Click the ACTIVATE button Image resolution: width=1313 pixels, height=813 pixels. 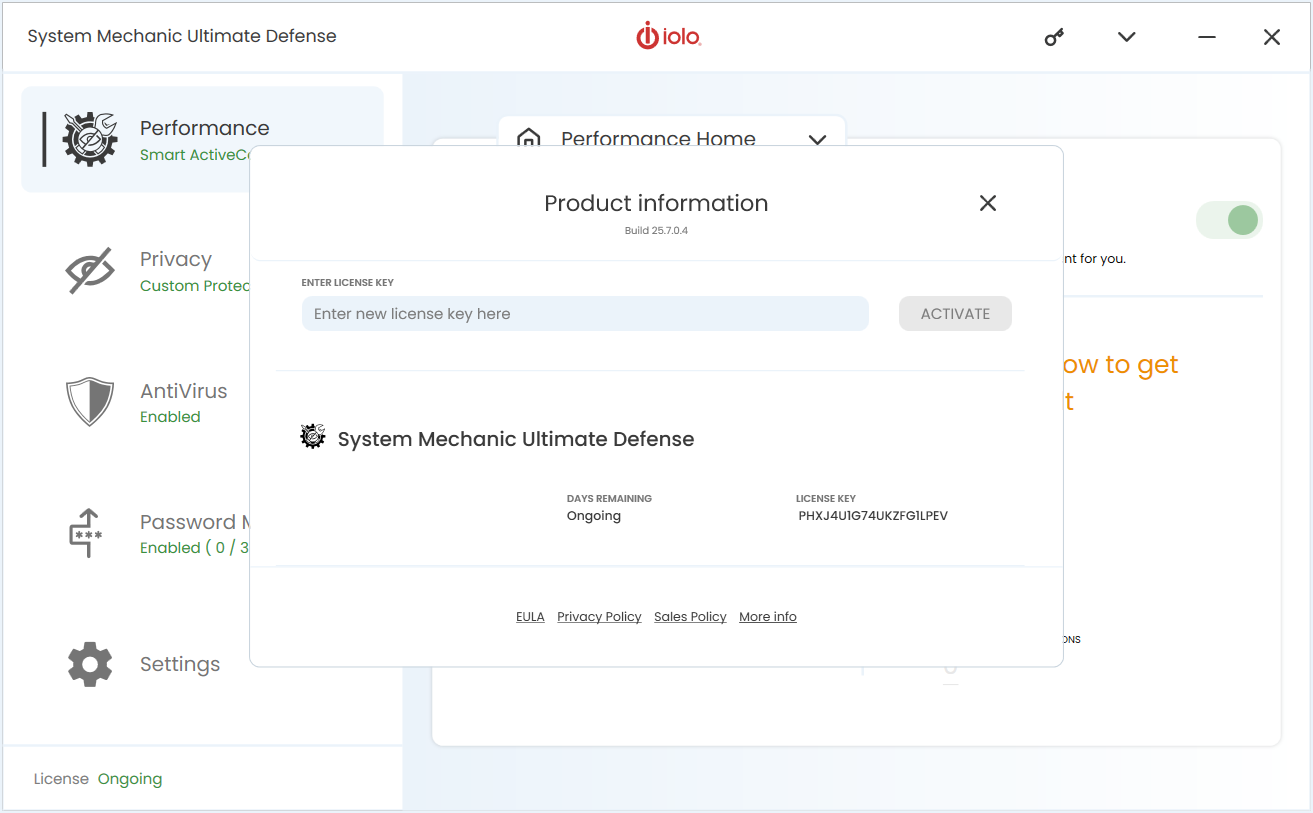(x=955, y=314)
